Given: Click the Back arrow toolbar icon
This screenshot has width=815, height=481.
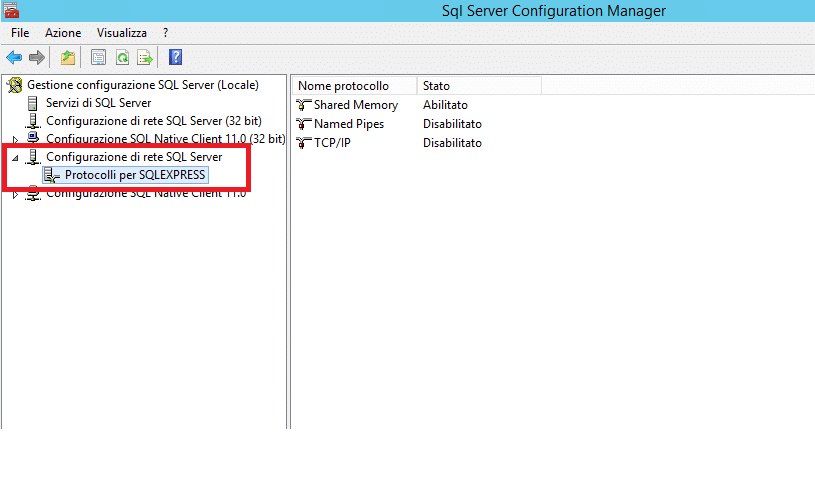Looking at the screenshot, I should point(14,57).
